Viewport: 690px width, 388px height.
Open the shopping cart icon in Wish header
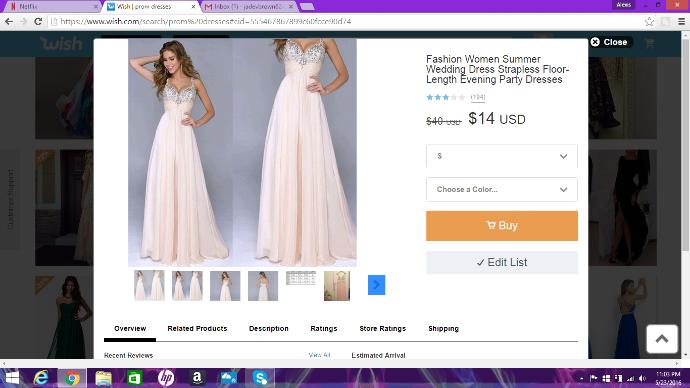(650, 43)
